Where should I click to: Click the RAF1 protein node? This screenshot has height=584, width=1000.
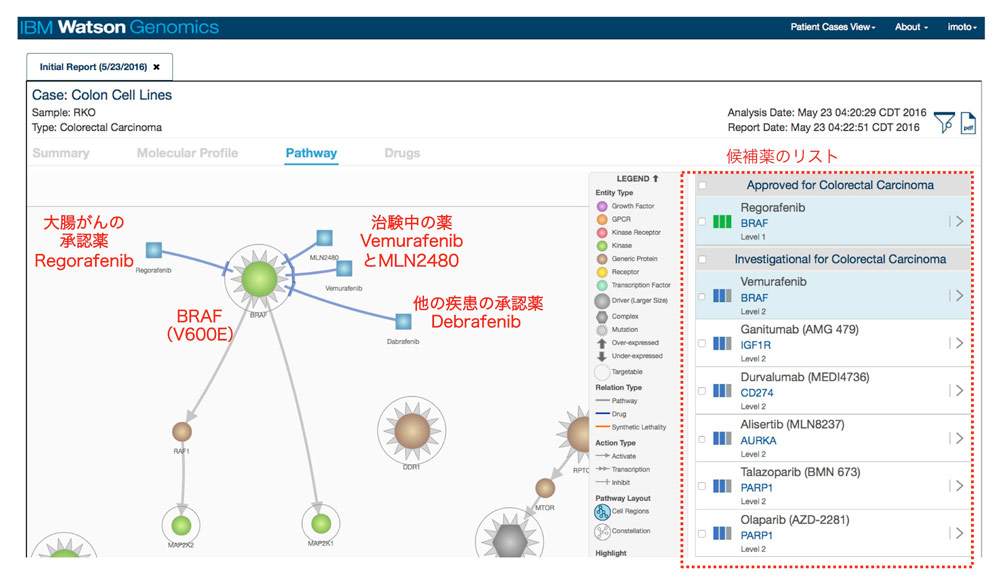182,432
